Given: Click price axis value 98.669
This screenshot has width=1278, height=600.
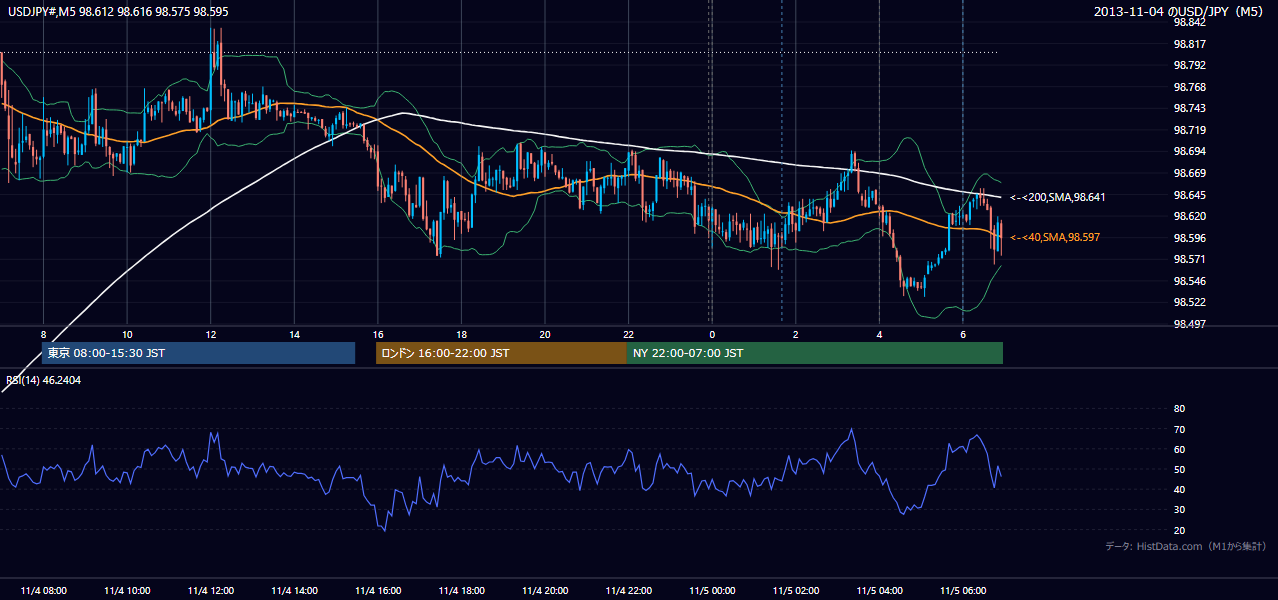Looking at the screenshot, I should [1189, 173].
